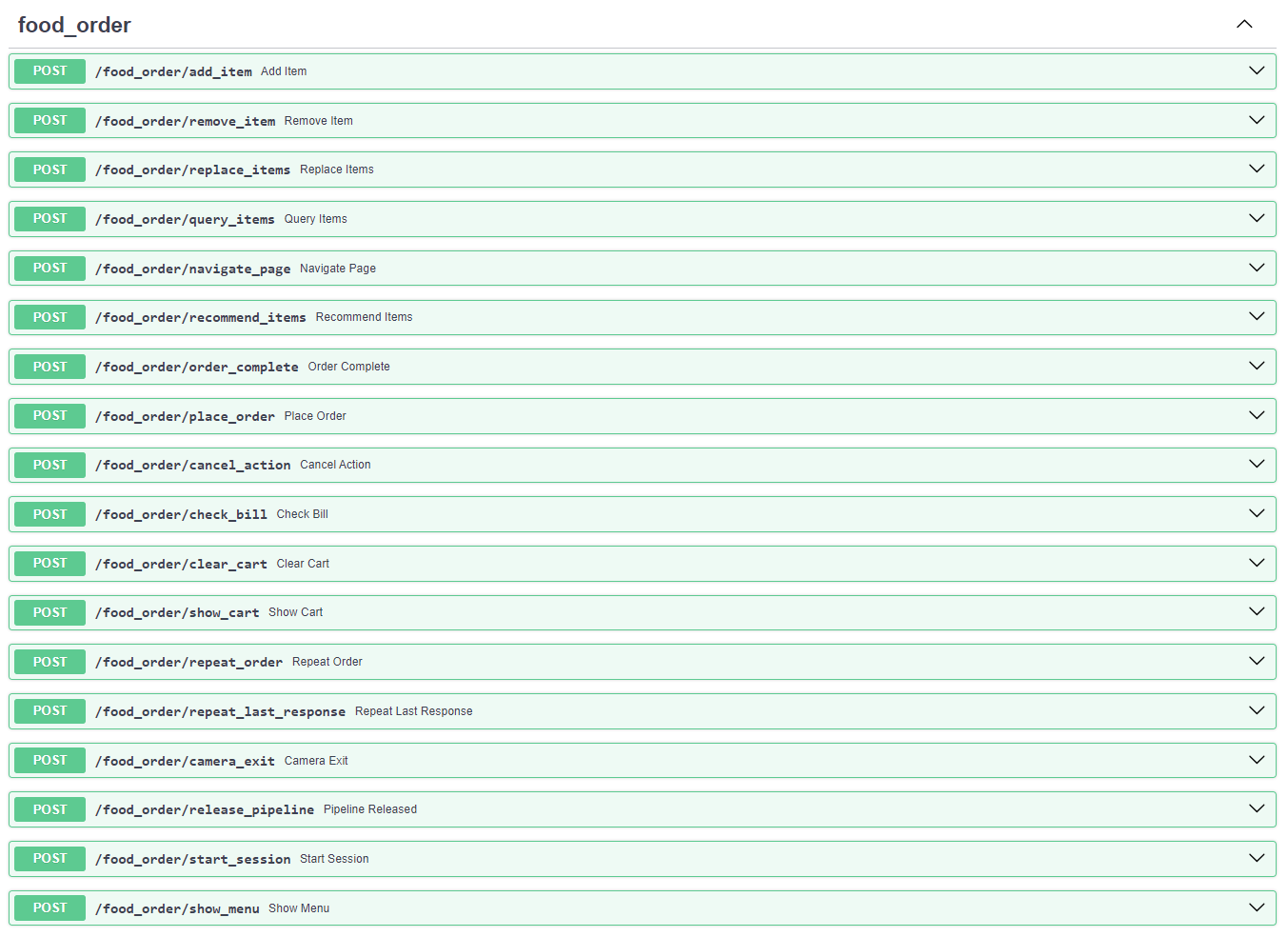Click POST badge for navigate_page
Screen dimensions: 1288x937
pos(50,269)
